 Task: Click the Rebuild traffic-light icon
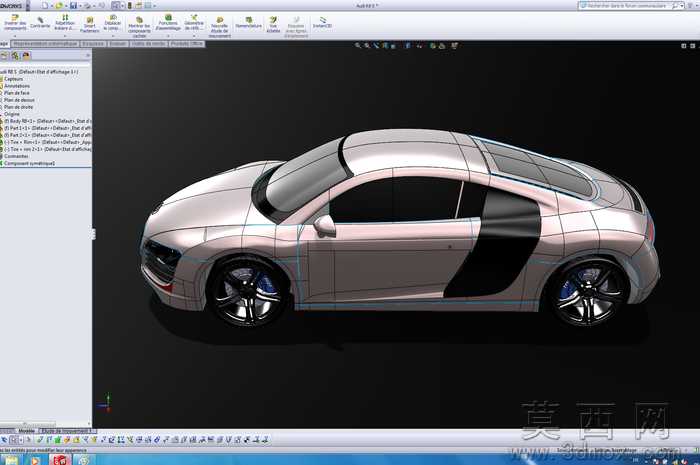pos(129,6)
